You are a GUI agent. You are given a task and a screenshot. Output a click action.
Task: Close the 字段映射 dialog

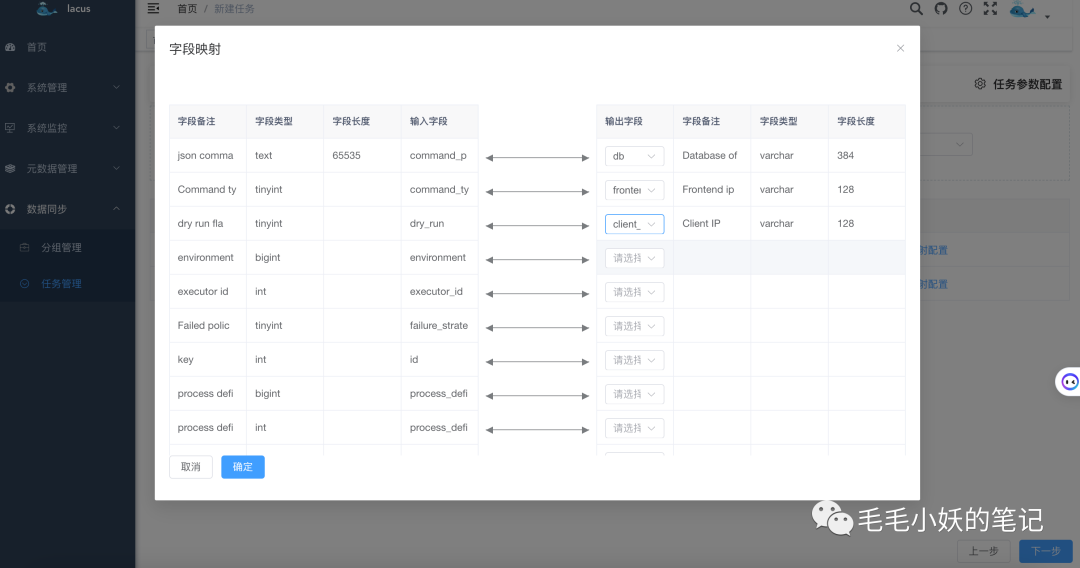(x=900, y=48)
